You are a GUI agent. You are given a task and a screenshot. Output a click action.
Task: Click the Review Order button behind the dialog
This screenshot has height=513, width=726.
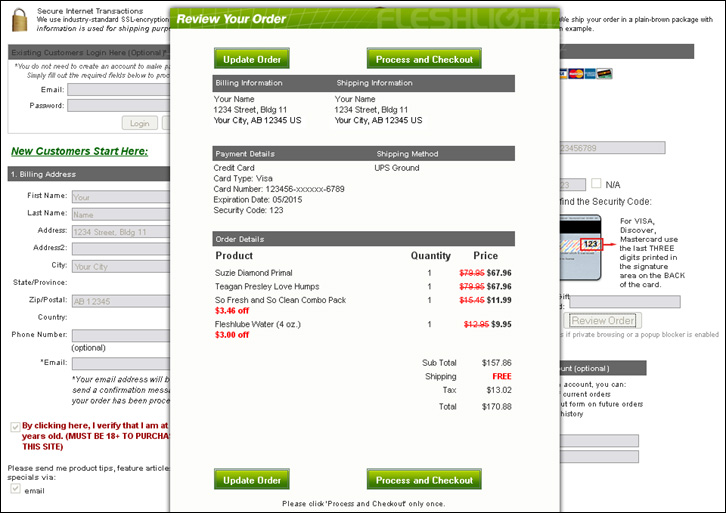pyautogui.click(x=602, y=320)
